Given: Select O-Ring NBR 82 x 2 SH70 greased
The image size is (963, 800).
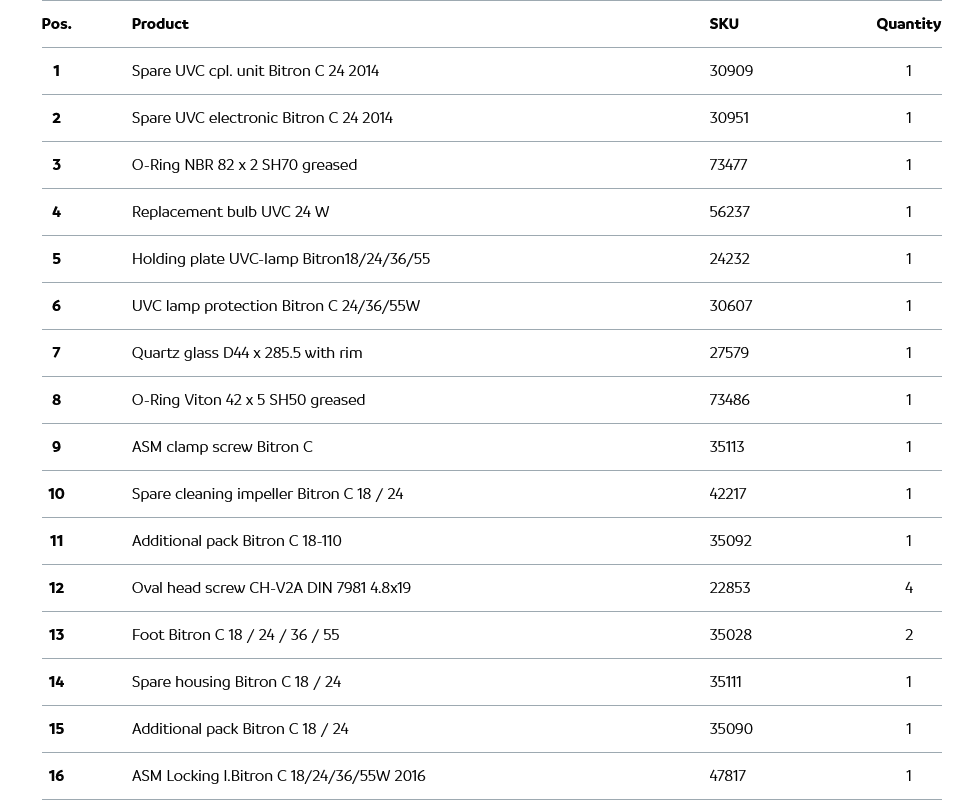Looking at the screenshot, I should click(x=244, y=165).
